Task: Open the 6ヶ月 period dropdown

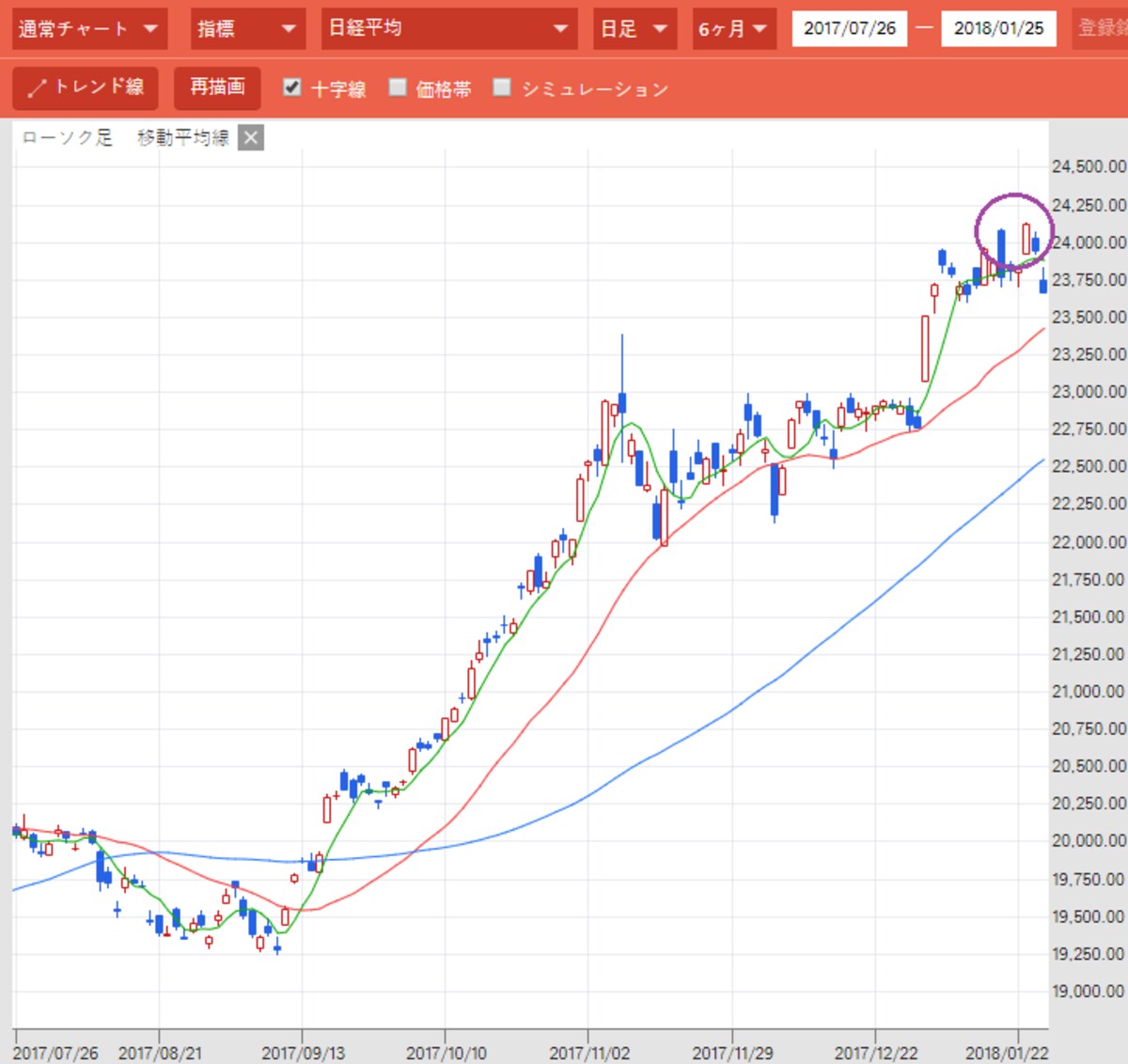Action: (733, 29)
